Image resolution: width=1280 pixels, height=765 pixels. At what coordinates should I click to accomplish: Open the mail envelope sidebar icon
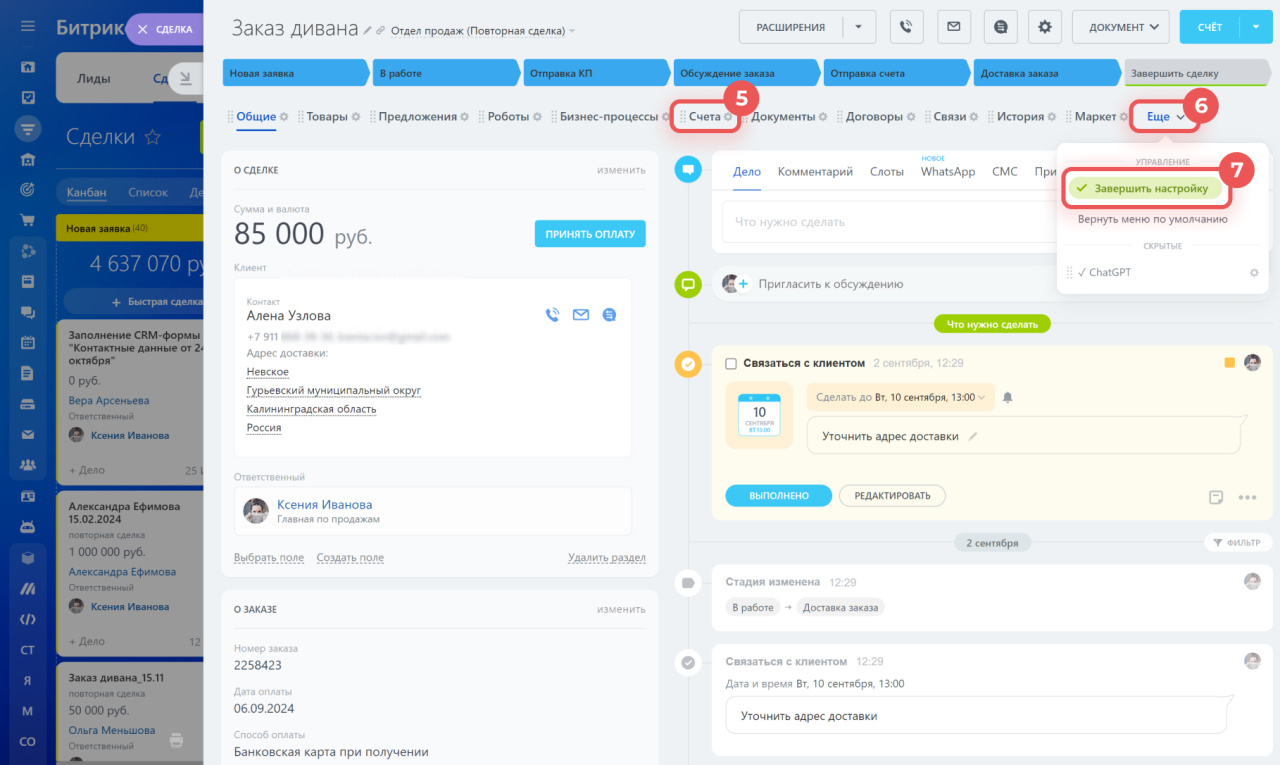click(x=28, y=434)
